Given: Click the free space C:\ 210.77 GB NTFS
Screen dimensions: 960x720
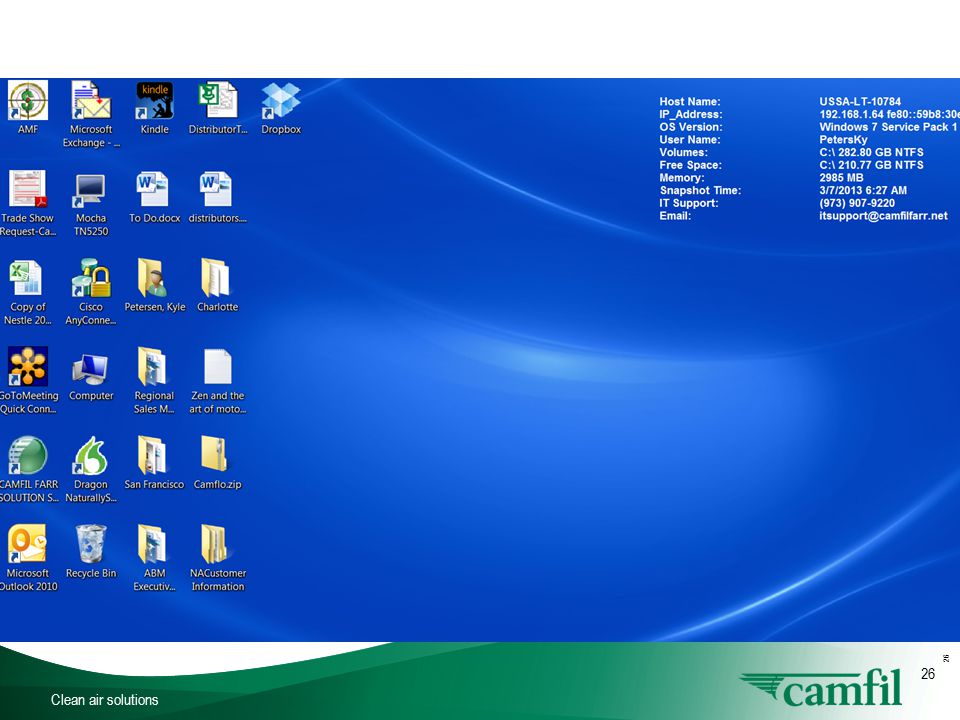Looking at the screenshot, I should [x=872, y=165].
